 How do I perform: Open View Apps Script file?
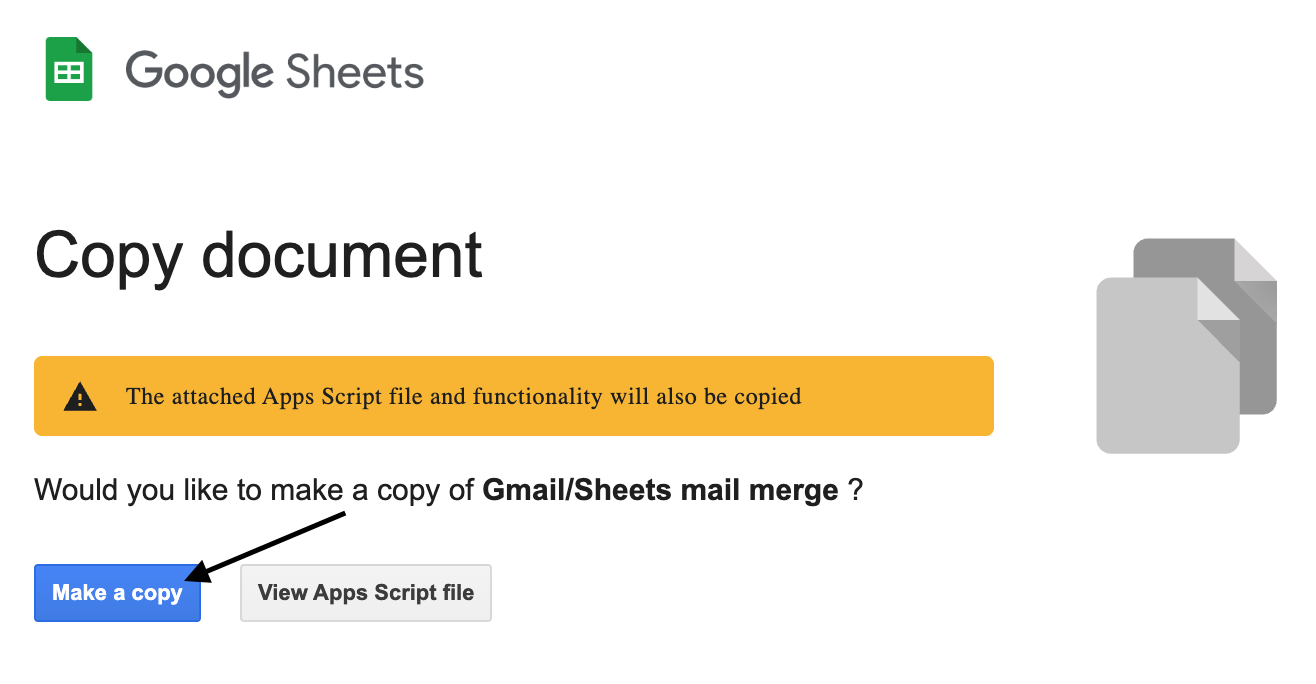366,593
